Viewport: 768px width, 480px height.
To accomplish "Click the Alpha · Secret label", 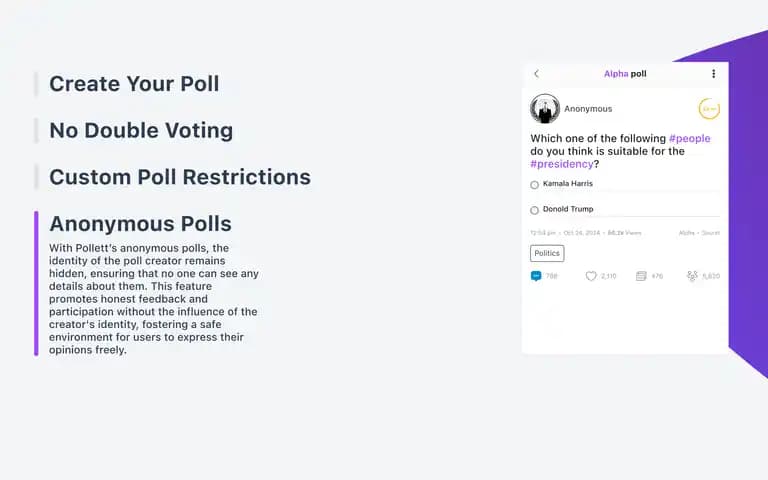I will [x=699, y=233].
